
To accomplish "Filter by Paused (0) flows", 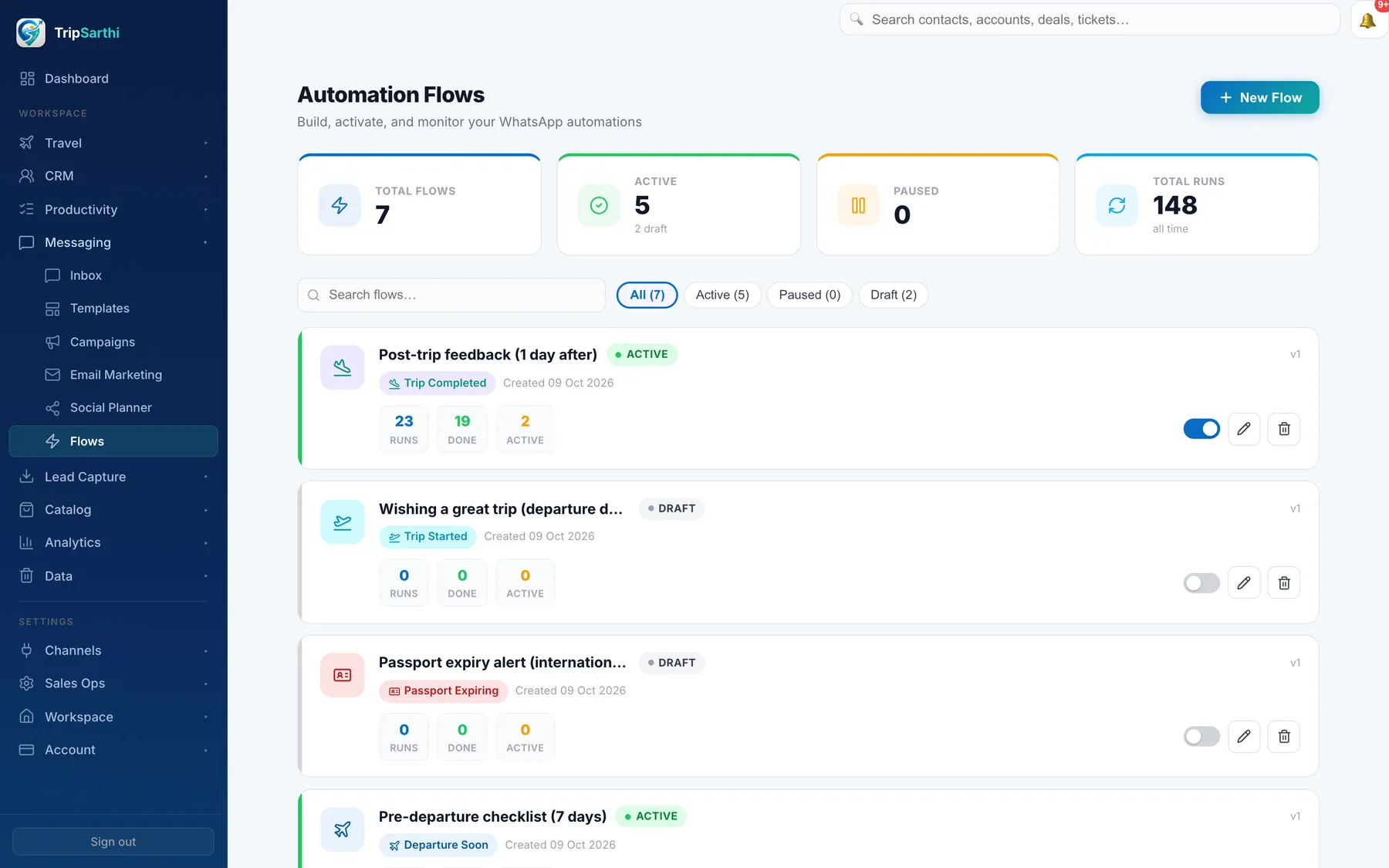I will tap(809, 295).
